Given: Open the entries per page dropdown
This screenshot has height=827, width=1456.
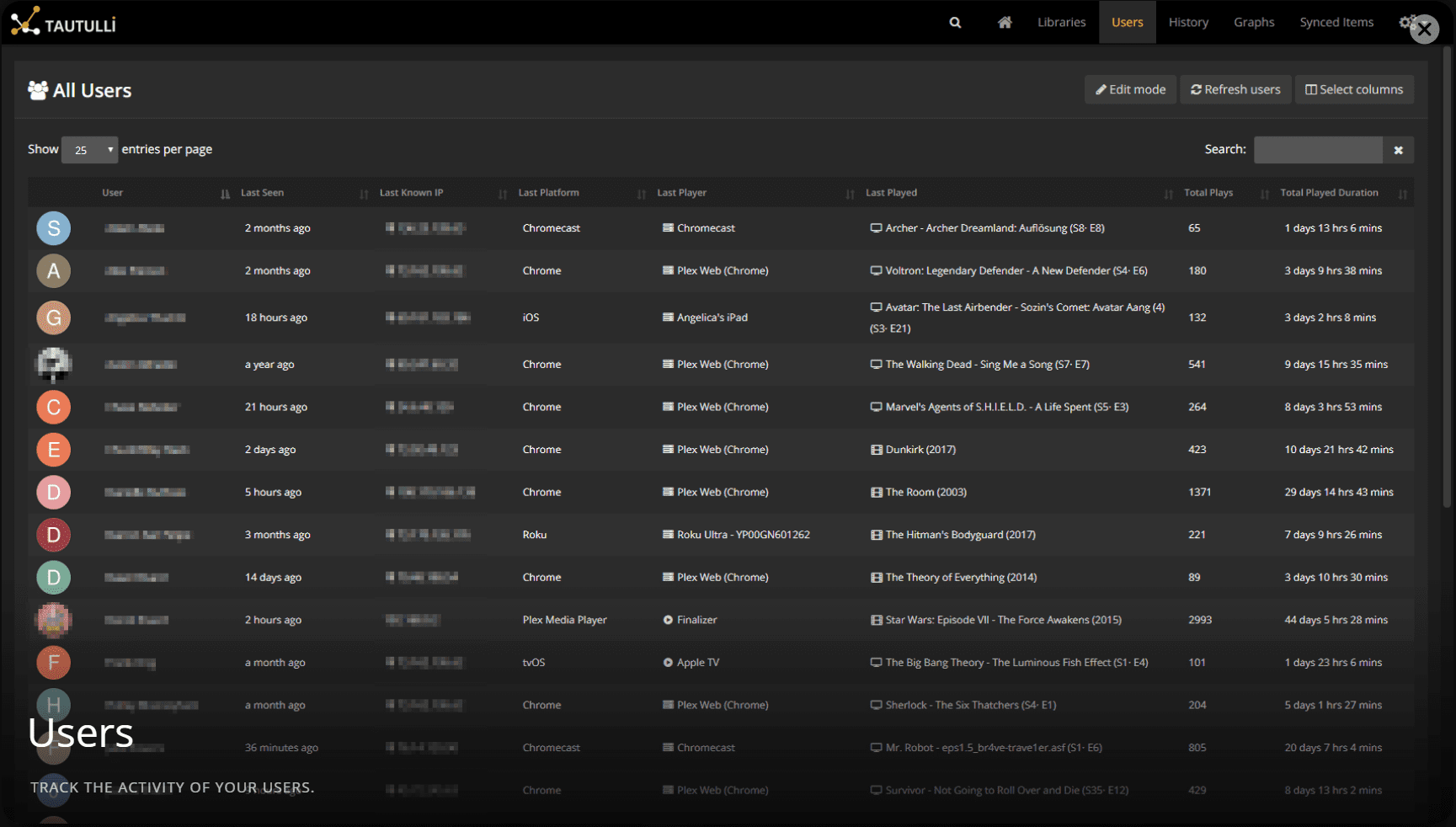Looking at the screenshot, I should tap(89, 150).
